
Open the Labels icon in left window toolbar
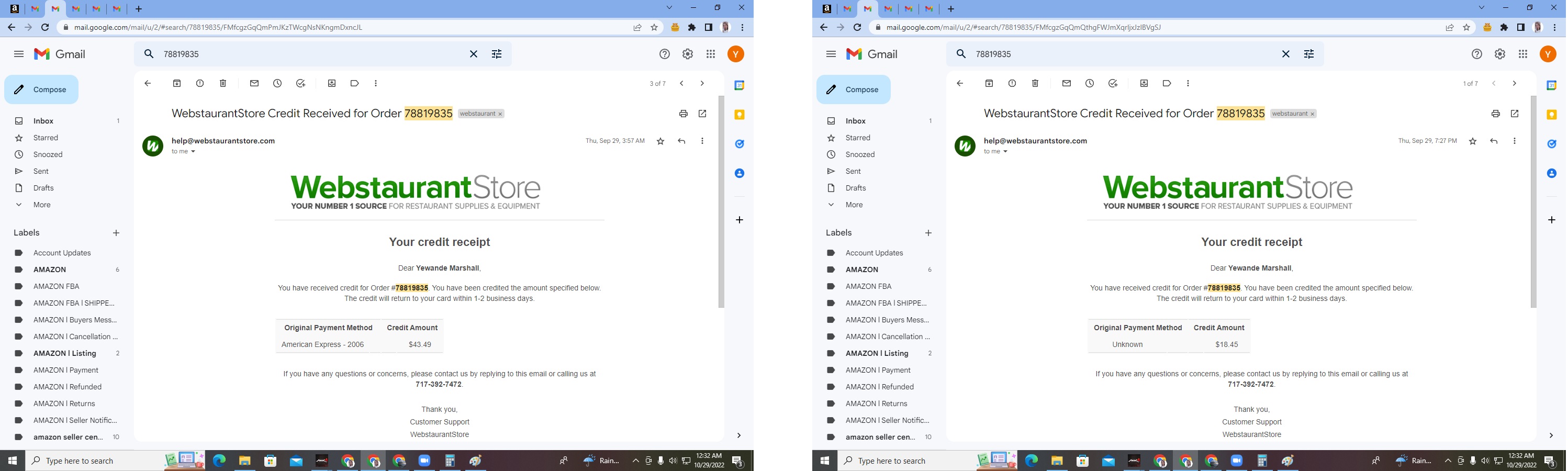[x=355, y=83]
